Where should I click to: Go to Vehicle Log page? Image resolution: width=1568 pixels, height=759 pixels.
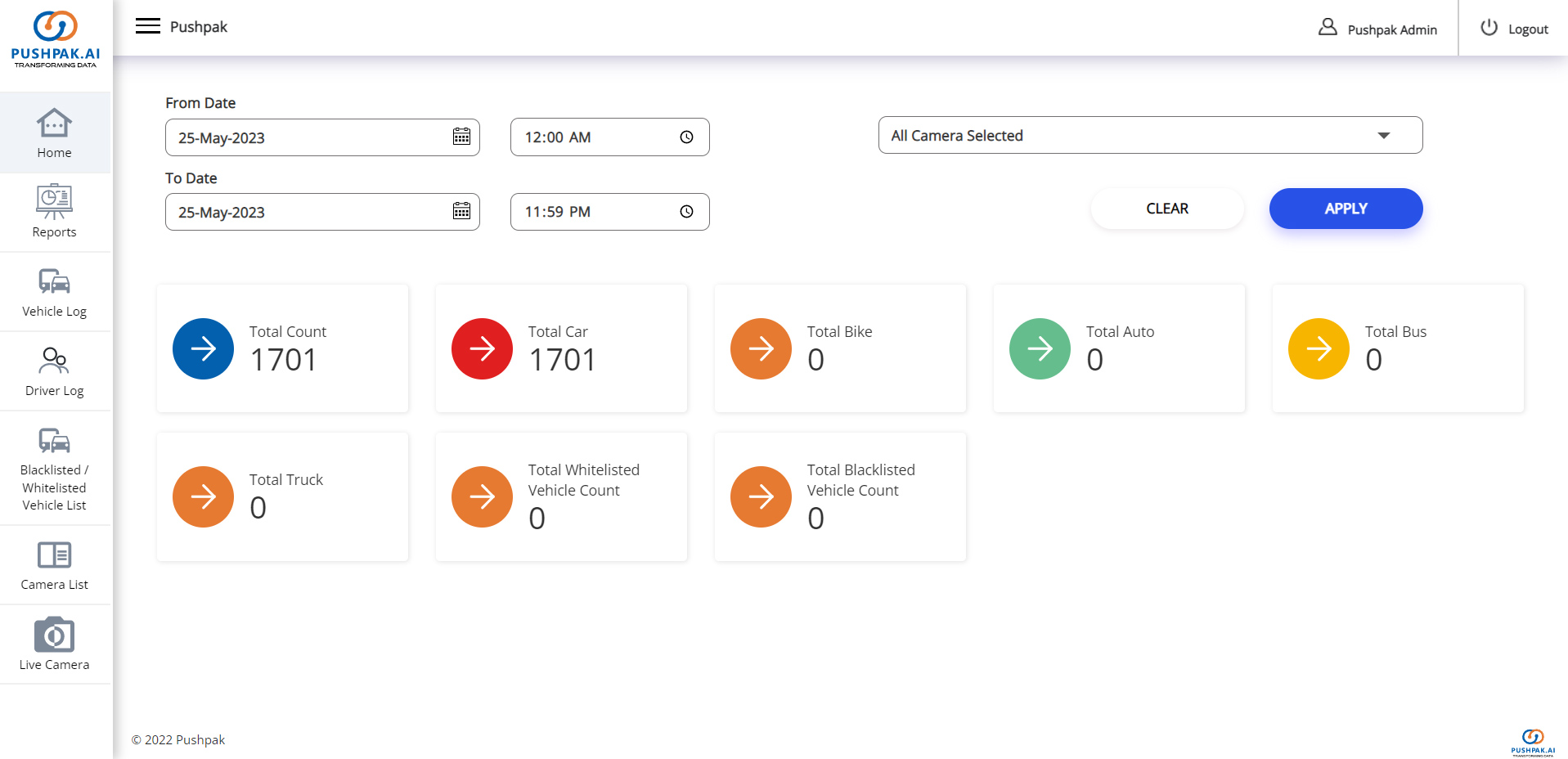(55, 292)
